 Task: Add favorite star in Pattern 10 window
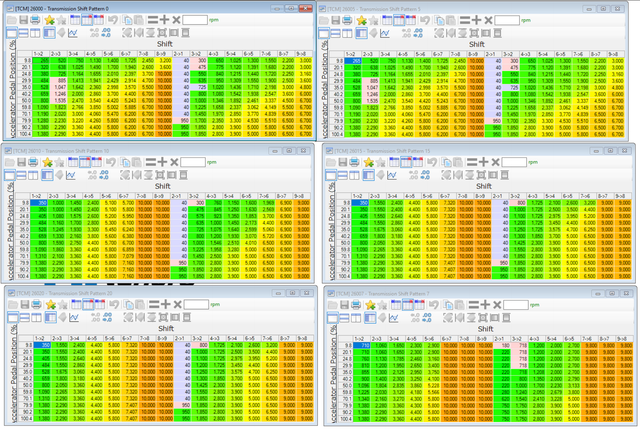[47, 162]
